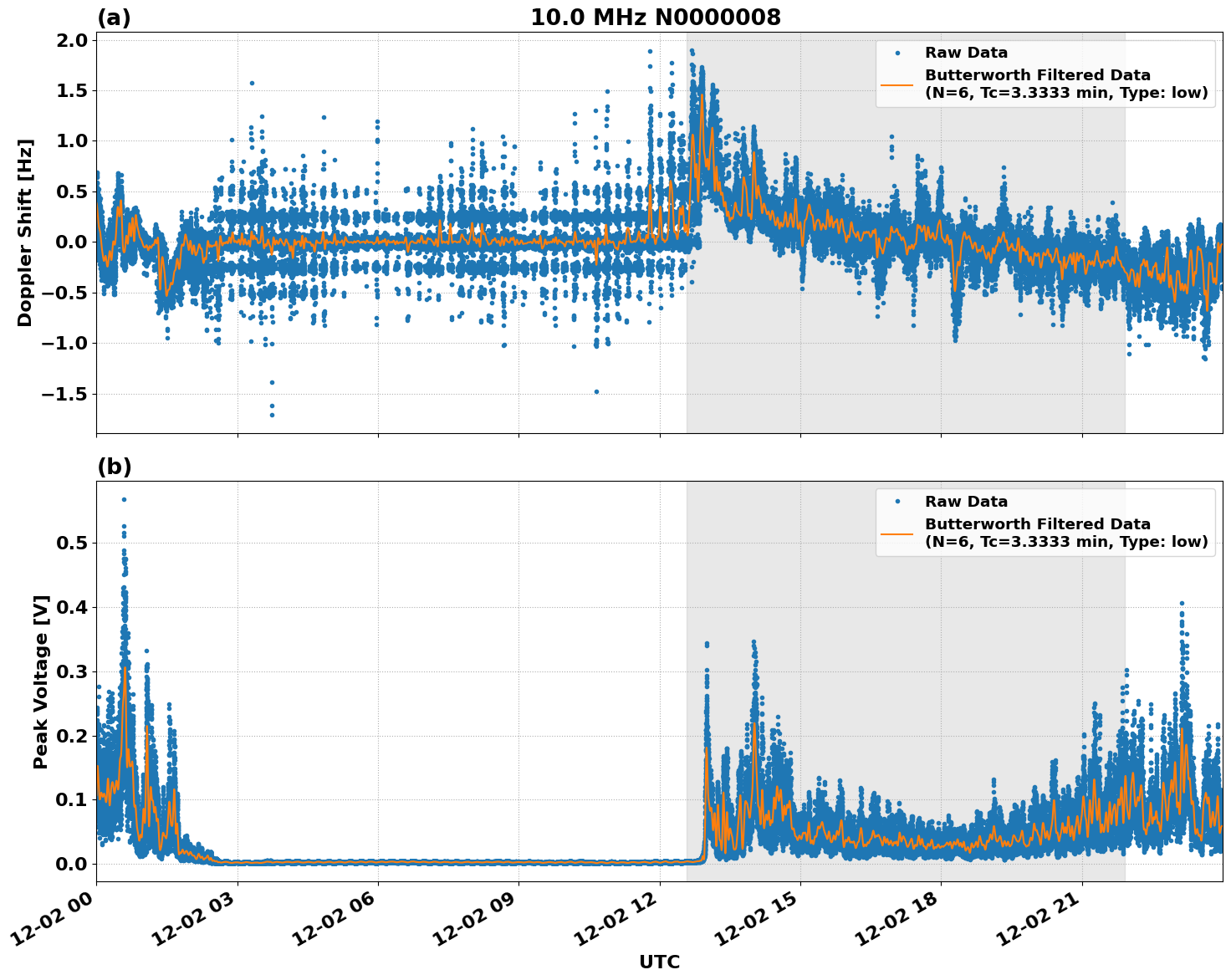The height and width of the screenshot is (980, 1231).
Task: Click the '2.0' tick on Doppler axis
Action: tap(72, 40)
